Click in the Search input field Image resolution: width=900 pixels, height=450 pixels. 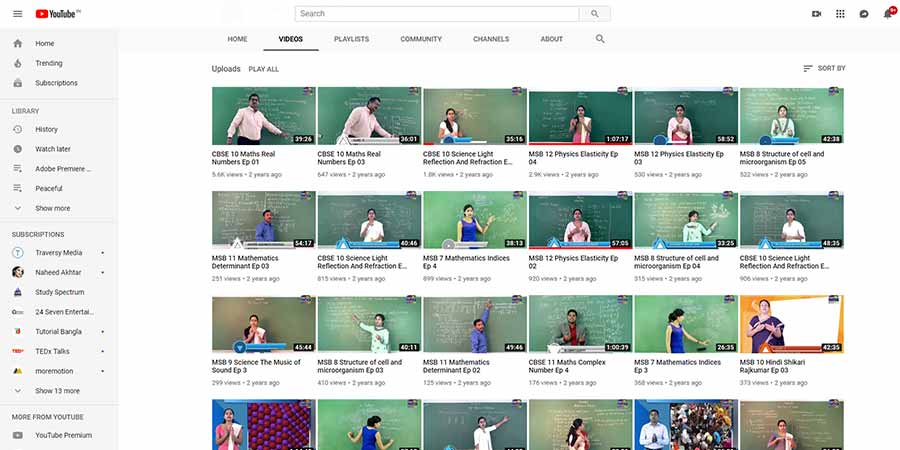tap(437, 14)
